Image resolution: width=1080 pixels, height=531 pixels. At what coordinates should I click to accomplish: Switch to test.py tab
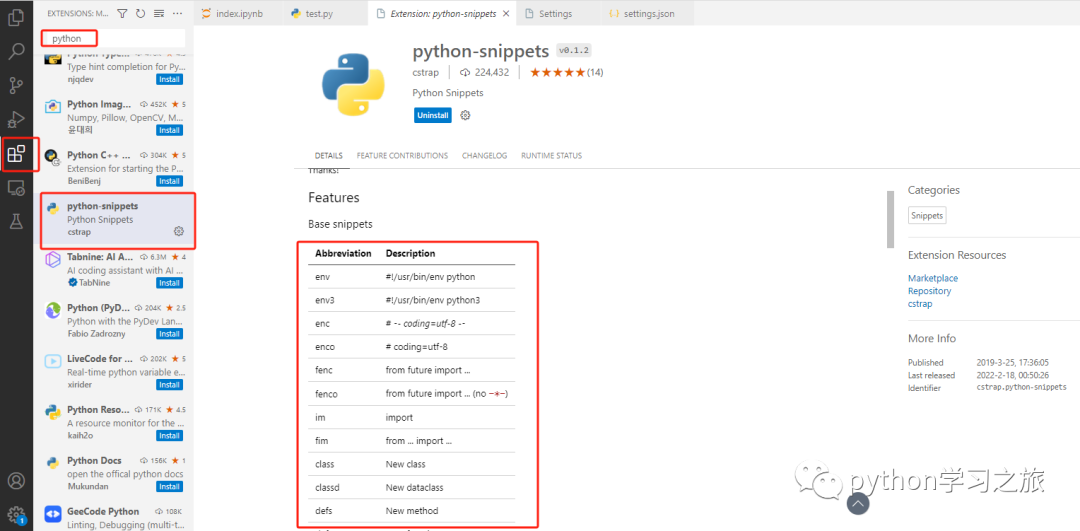tap(325, 13)
